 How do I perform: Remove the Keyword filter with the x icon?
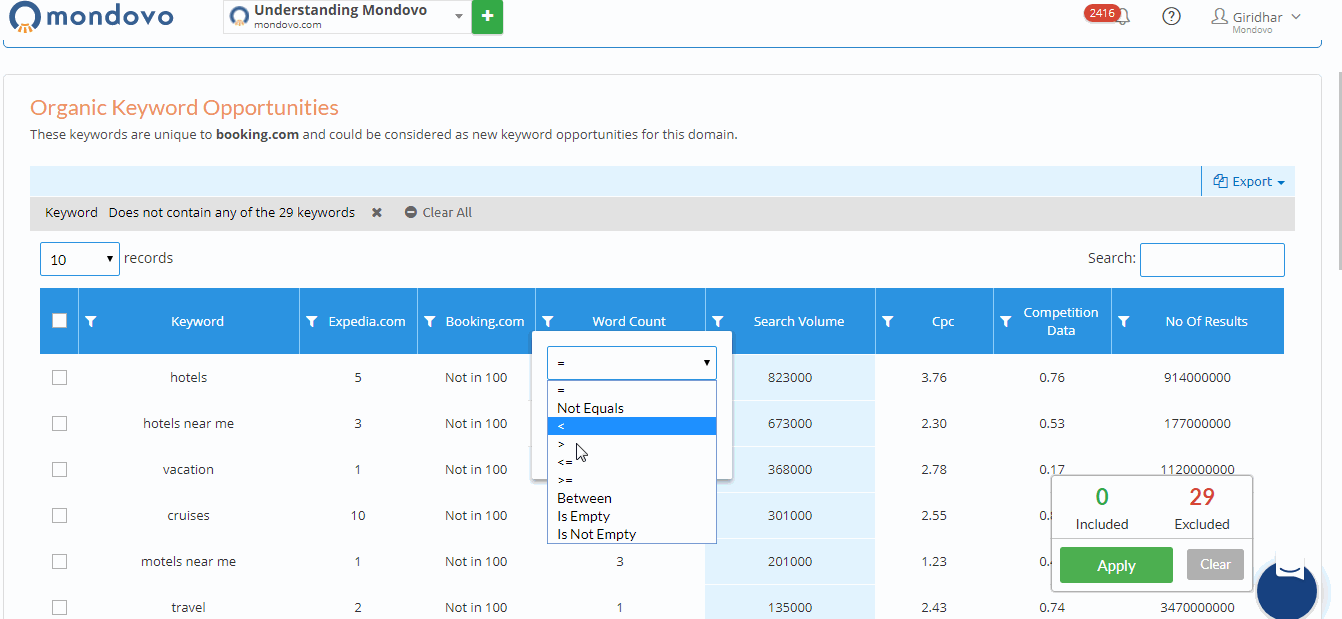[377, 212]
